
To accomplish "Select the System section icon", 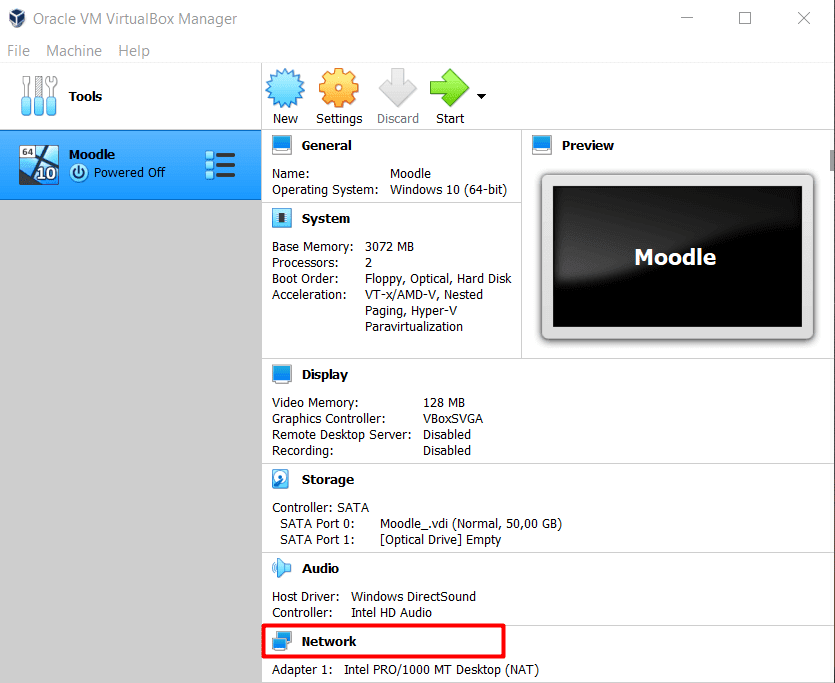I will click(x=282, y=217).
